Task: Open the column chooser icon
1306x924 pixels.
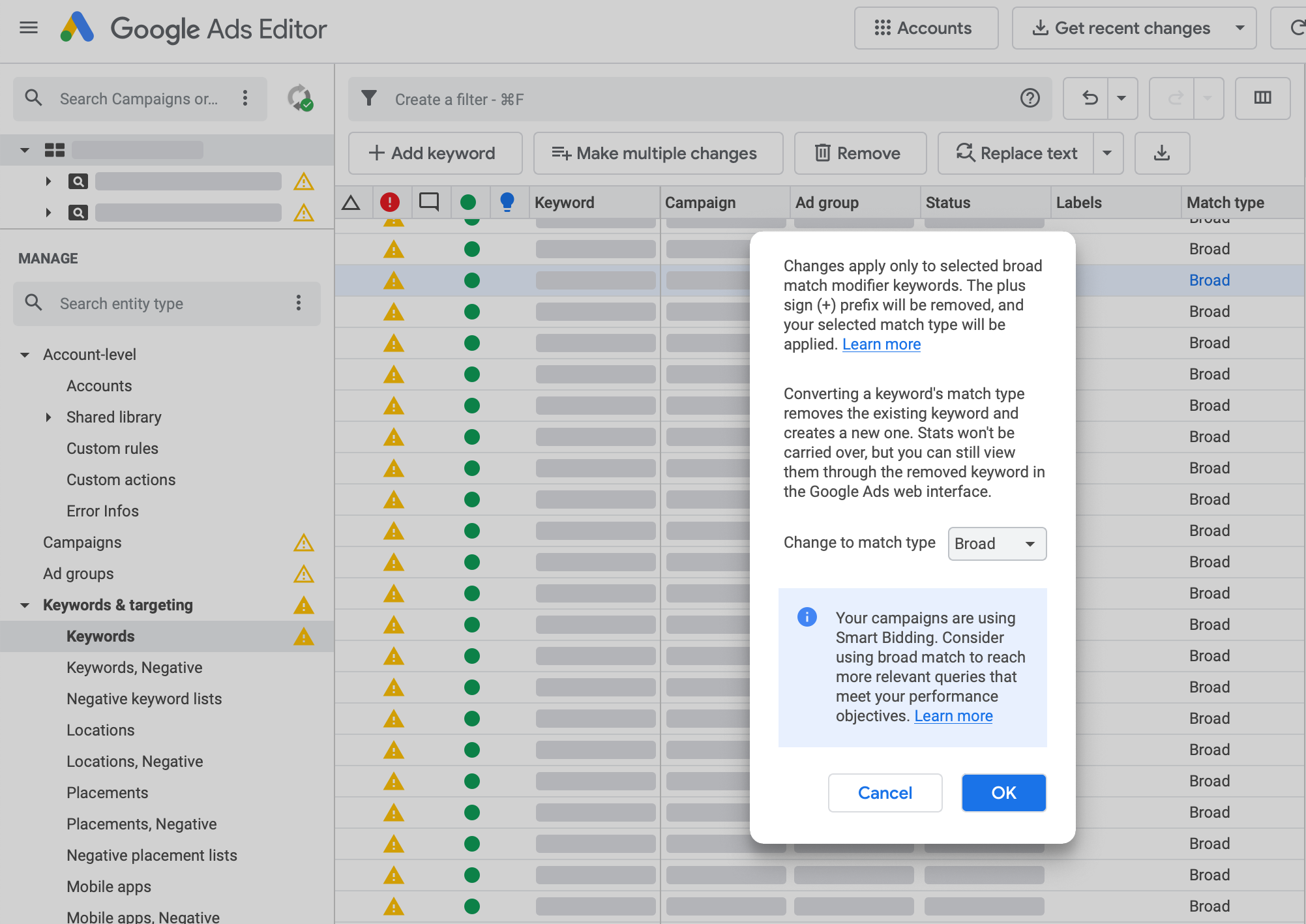Action: point(1262,98)
